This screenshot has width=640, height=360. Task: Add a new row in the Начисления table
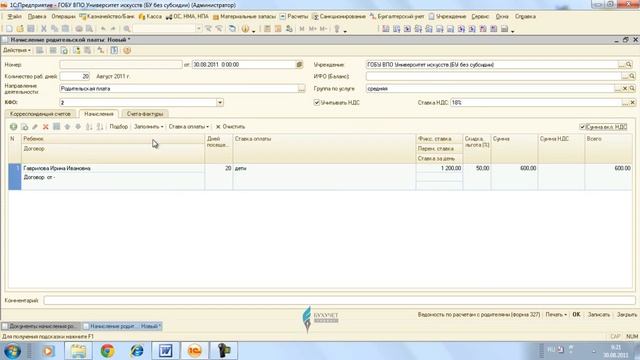[13, 127]
